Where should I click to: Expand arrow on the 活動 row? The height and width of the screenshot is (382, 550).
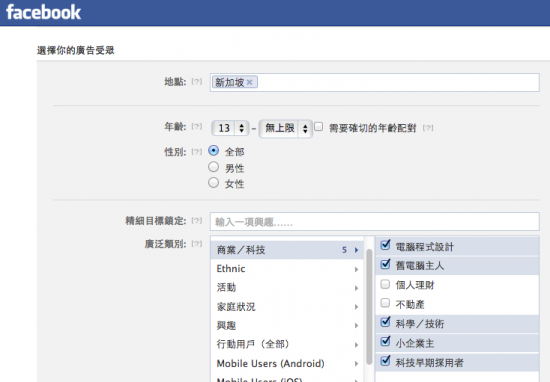click(356, 288)
